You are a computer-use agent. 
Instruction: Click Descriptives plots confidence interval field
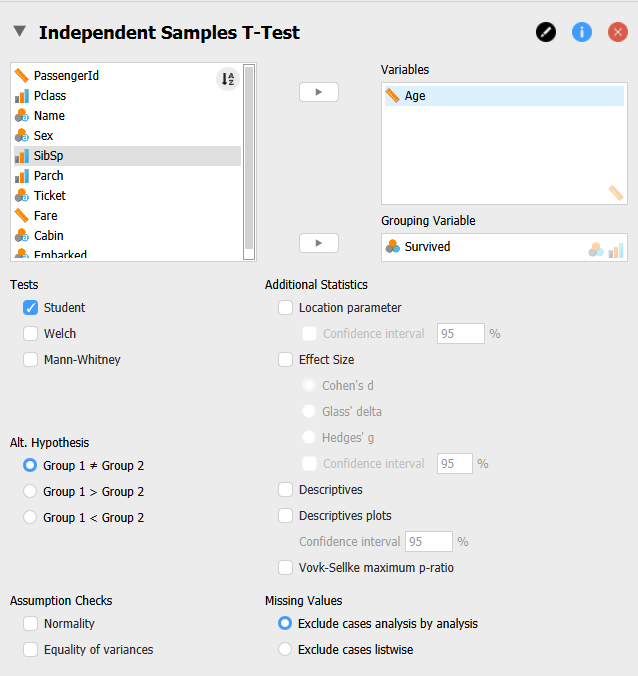tap(428, 542)
